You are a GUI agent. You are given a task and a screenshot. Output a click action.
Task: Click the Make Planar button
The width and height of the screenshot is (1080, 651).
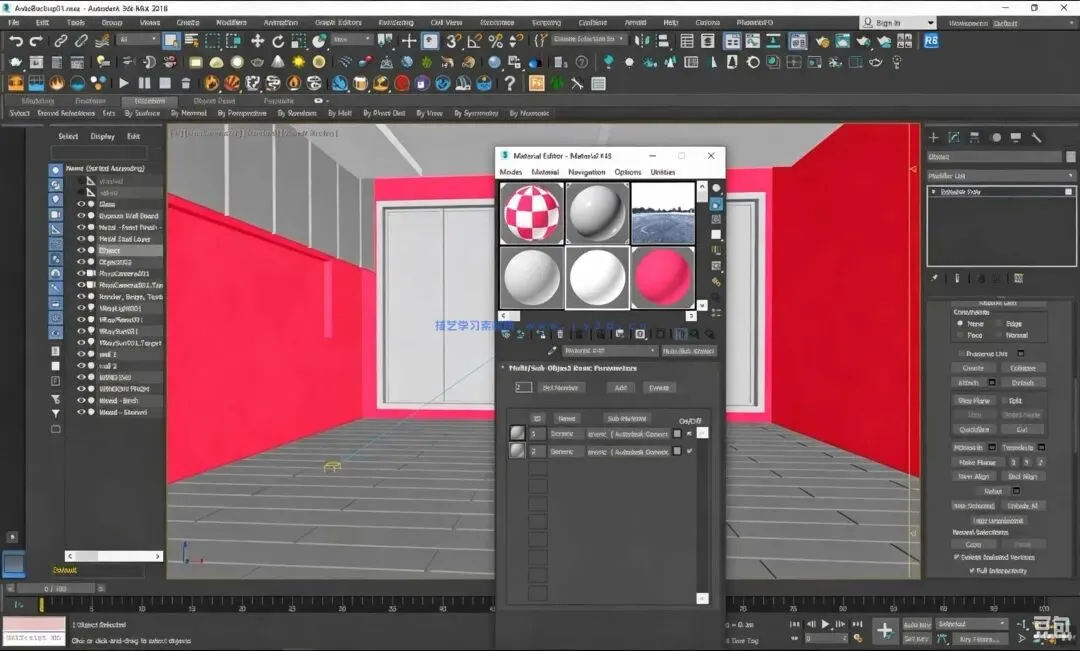point(977,462)
